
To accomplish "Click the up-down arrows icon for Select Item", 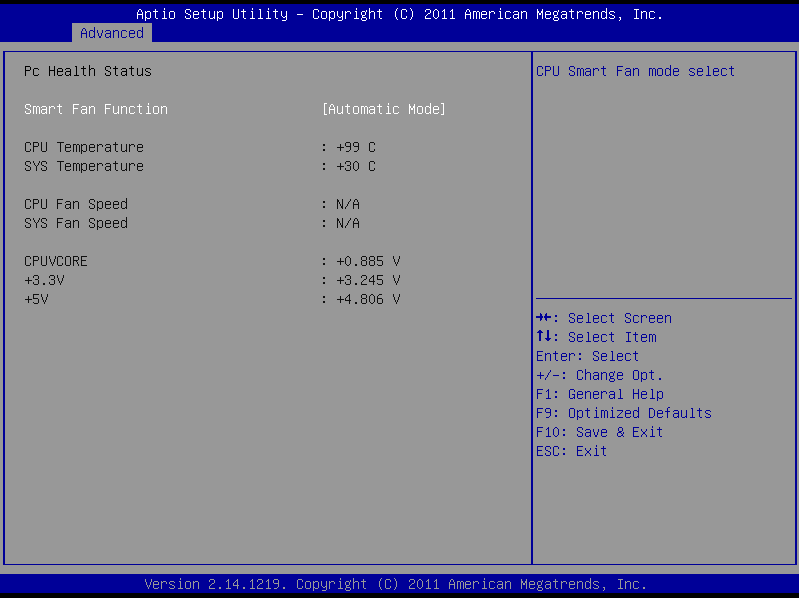I will 543,337.
